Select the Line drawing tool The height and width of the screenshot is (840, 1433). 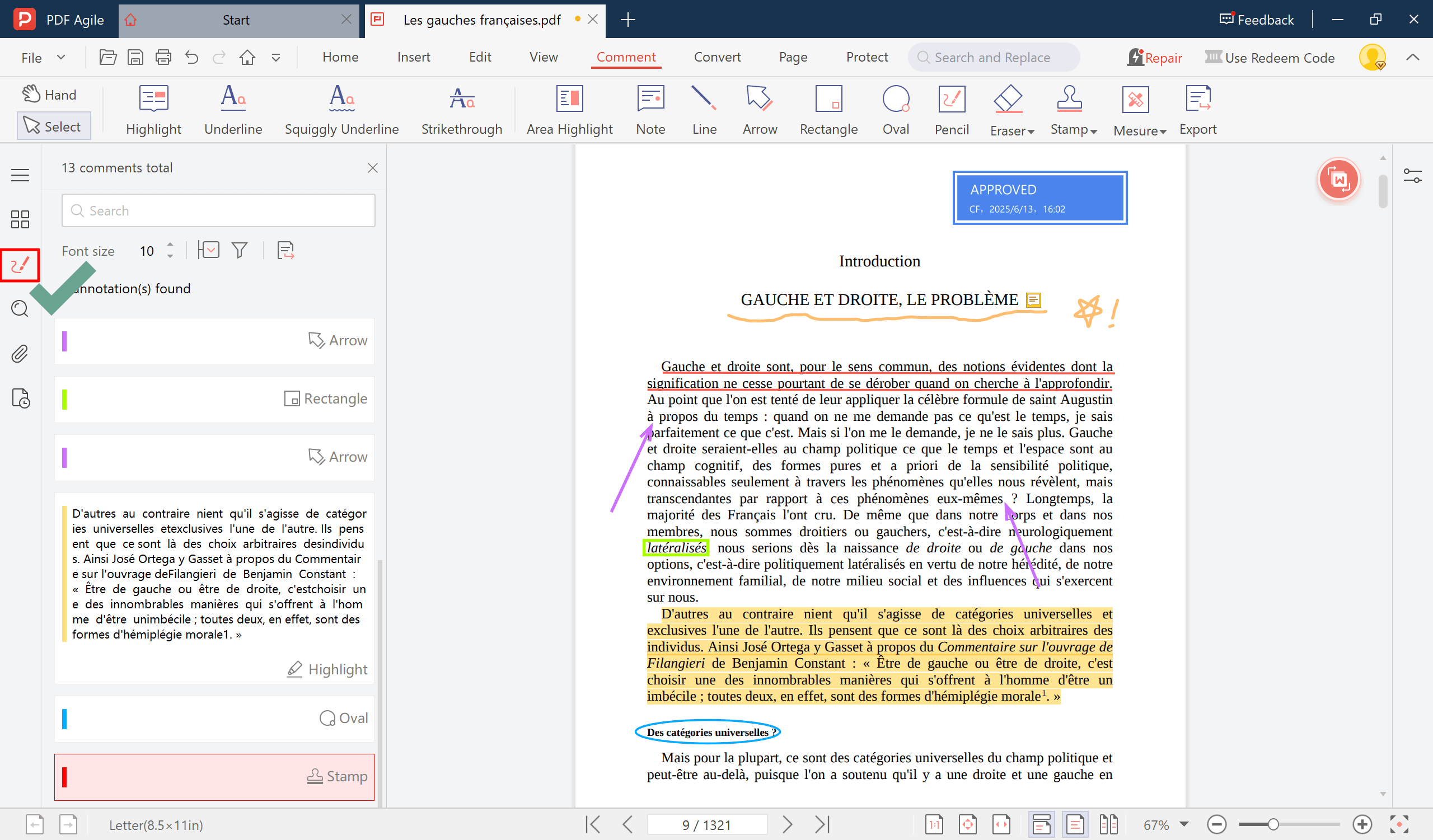pos(704,110)
